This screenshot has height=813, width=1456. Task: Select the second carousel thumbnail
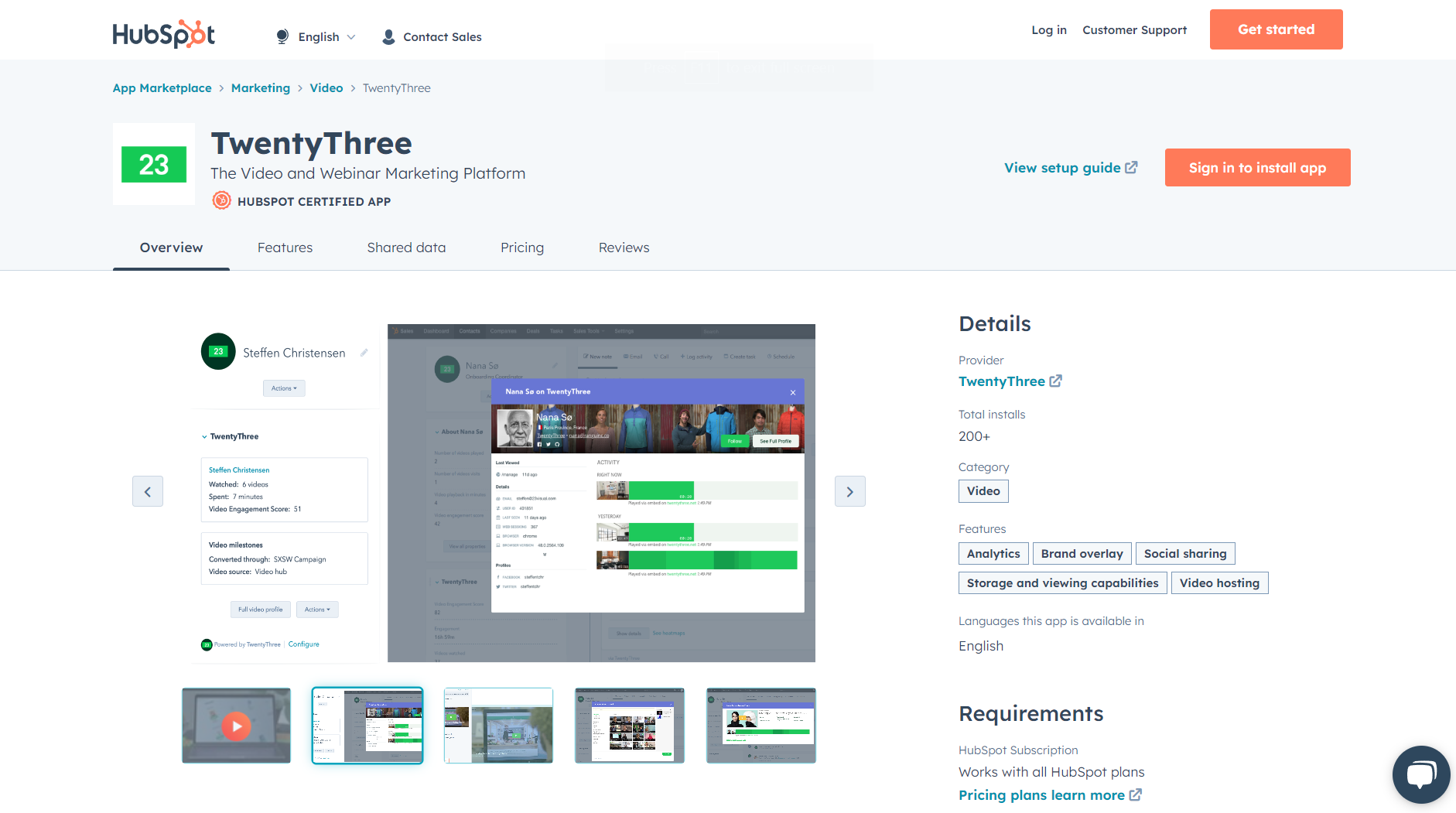pyautogui.click(x=367, y=726)
